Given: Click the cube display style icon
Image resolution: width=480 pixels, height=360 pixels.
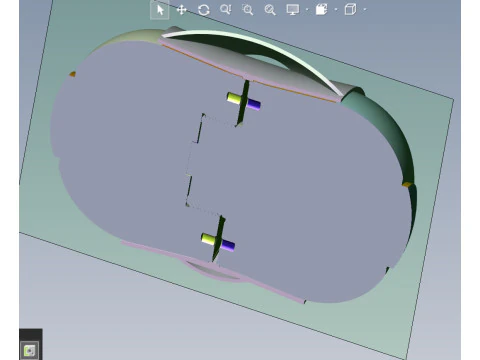Looking at the screenshot, I should pos(350,10).
